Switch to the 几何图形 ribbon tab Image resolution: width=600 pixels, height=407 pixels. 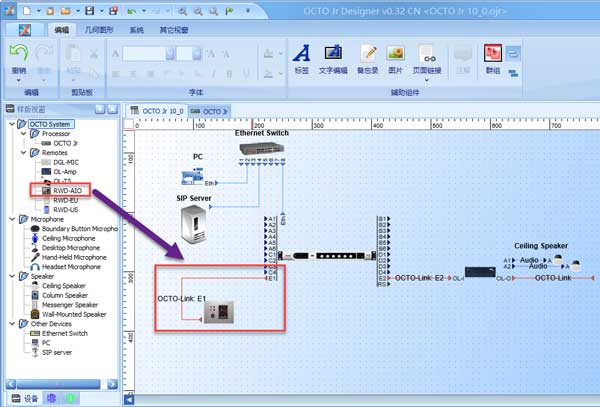click(99, 30)
